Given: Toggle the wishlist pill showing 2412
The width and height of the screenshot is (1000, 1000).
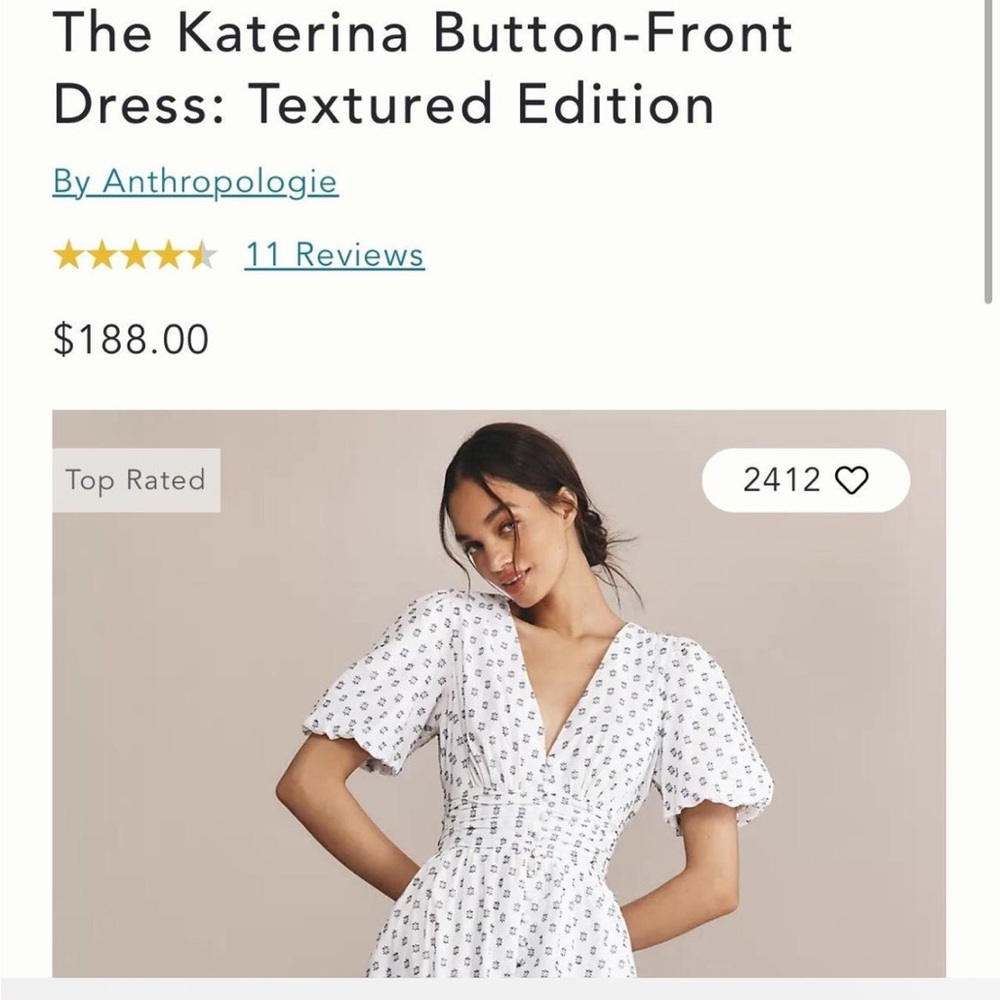Looking at the screenshot, I should tap(805, 480).
